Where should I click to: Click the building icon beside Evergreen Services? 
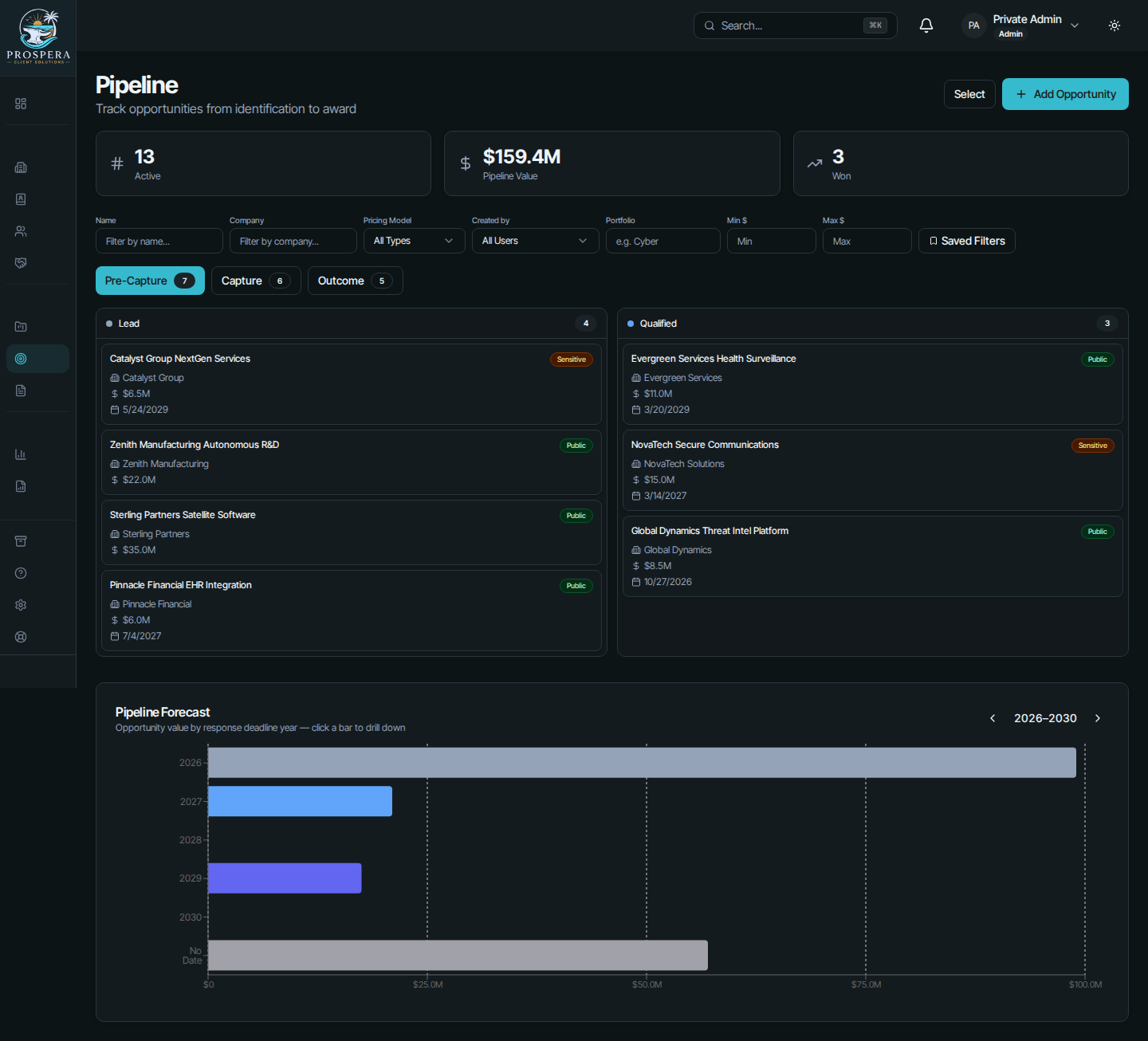click(636, 378)
